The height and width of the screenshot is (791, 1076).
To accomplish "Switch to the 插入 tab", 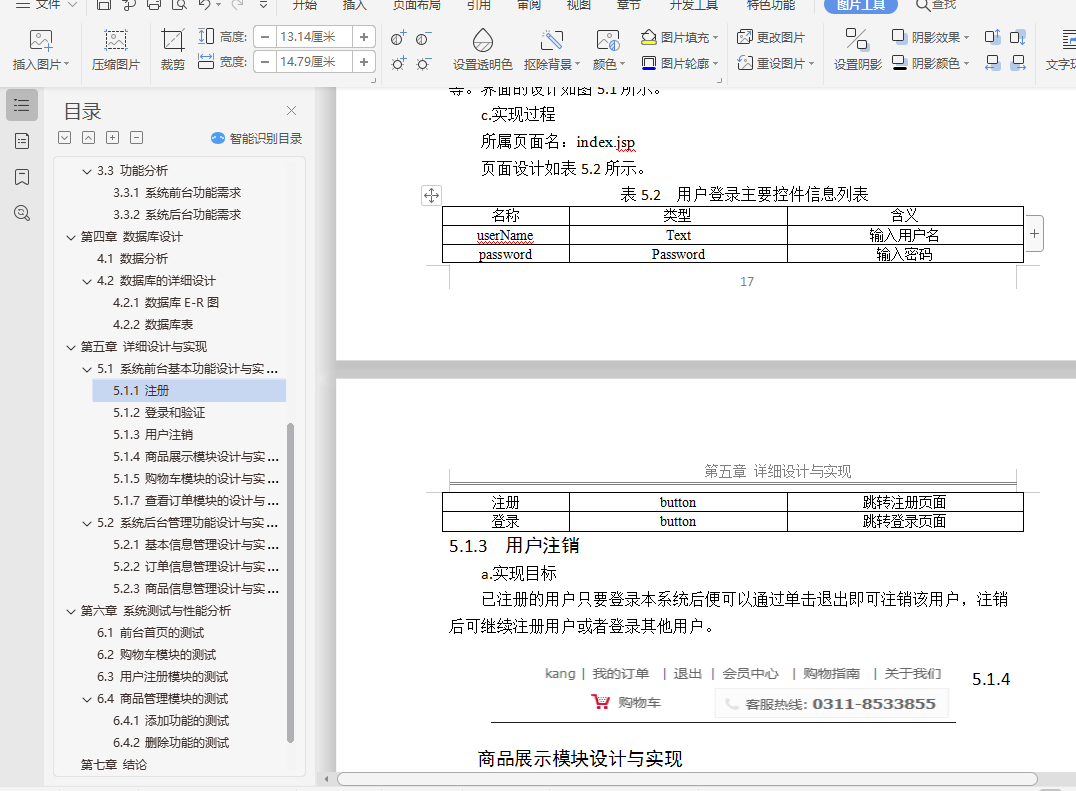I will coord(355,5).
